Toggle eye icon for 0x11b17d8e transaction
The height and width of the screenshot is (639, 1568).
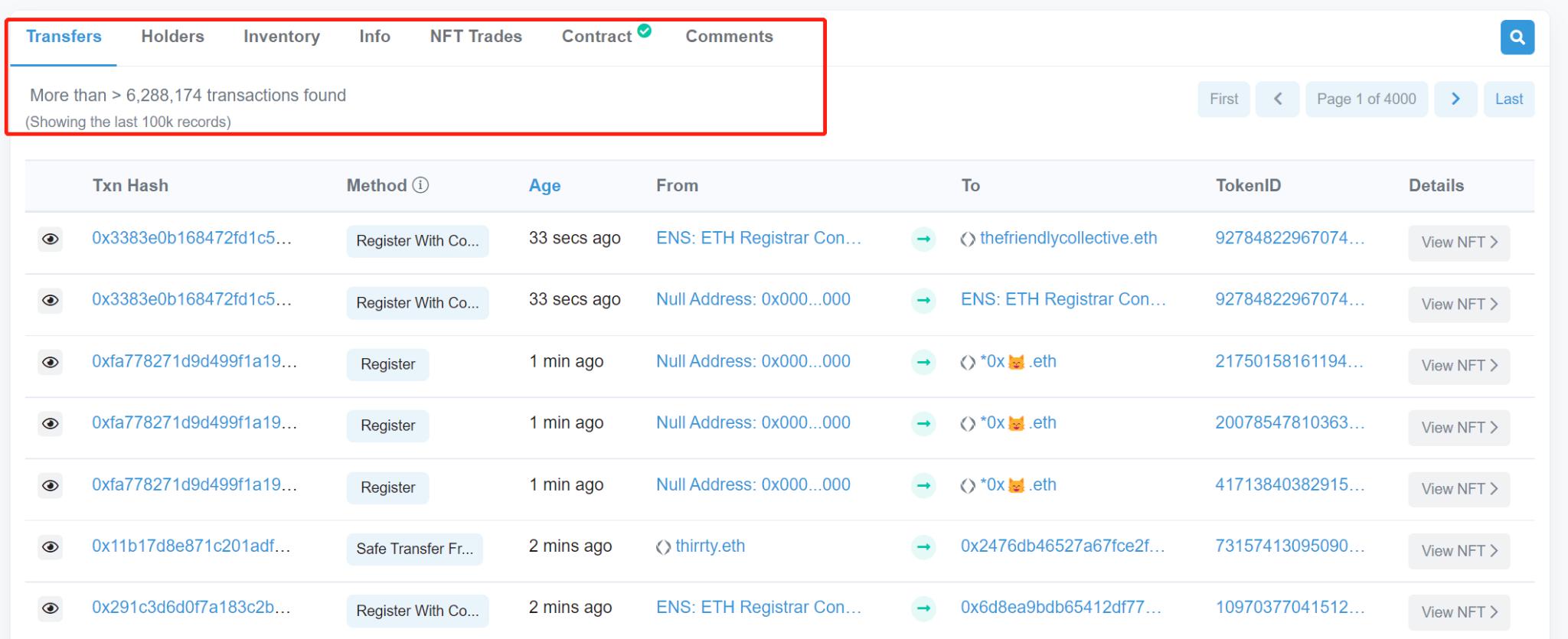click(x=51, y=547)
